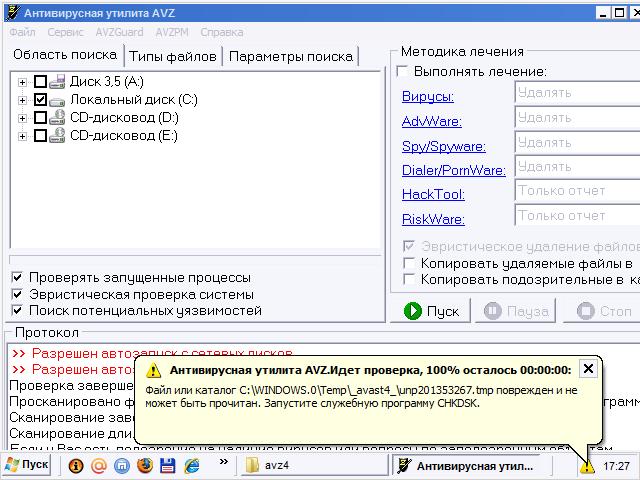The image size is (640, 480).
Task: Tick the CD-дисковод (D:) checkbox
Action: 40,118
